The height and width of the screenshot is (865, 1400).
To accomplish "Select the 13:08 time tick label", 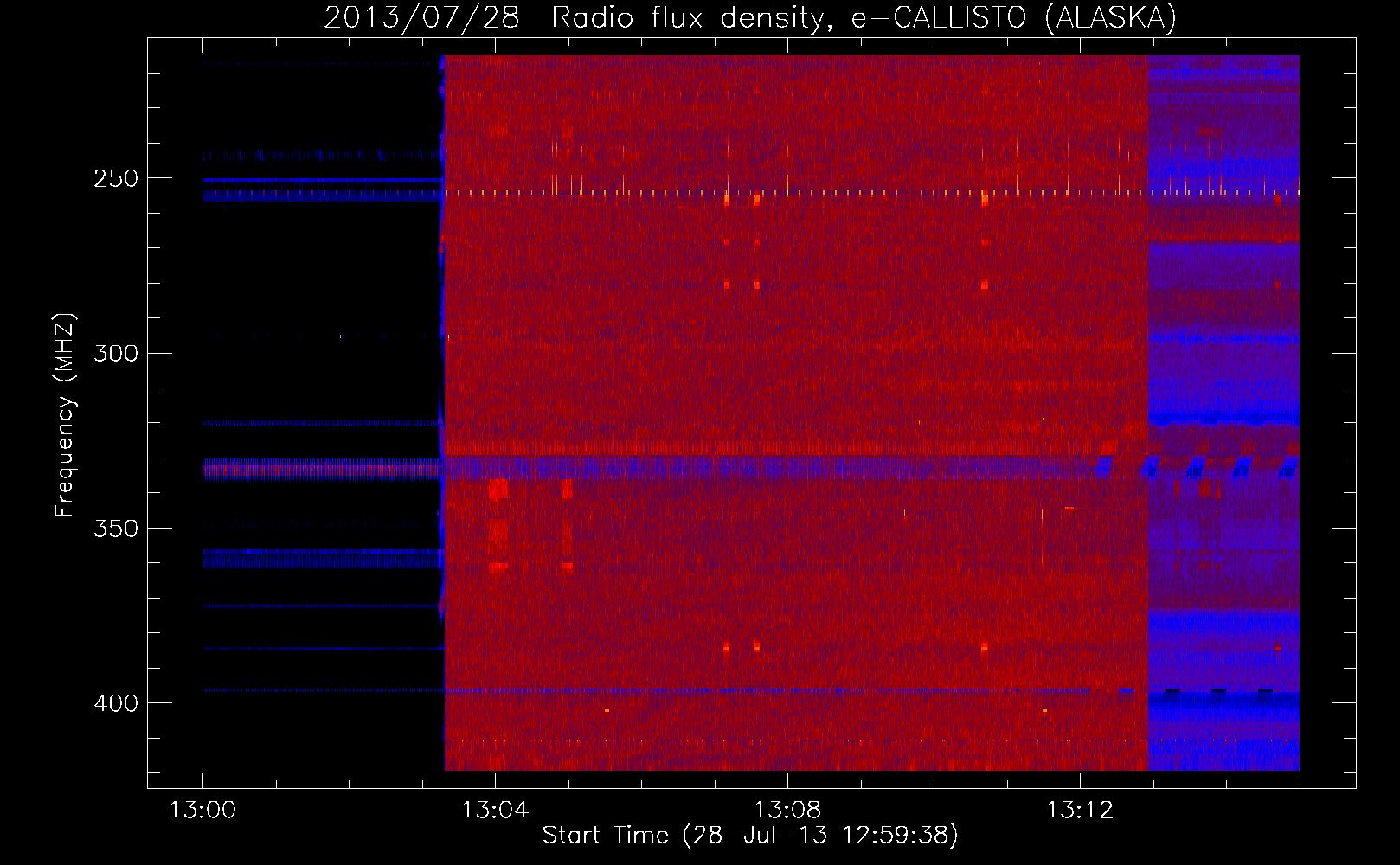I will (x=787, y=811).
